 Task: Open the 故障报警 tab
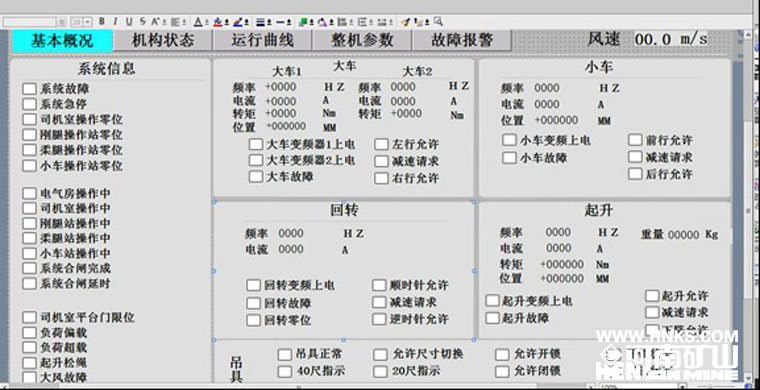[x=462, y=40]
